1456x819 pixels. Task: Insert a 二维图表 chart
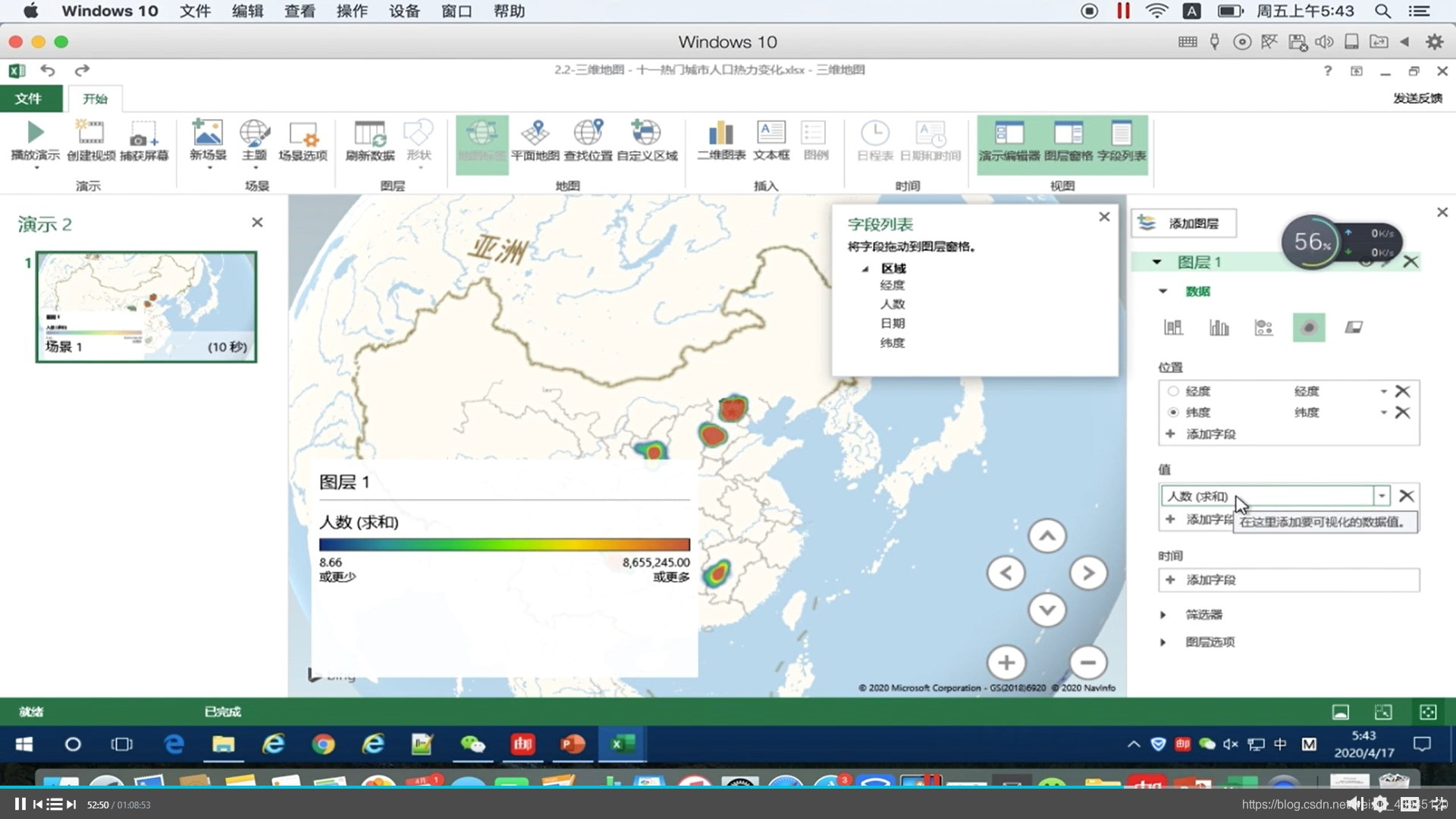coord(720,133)
